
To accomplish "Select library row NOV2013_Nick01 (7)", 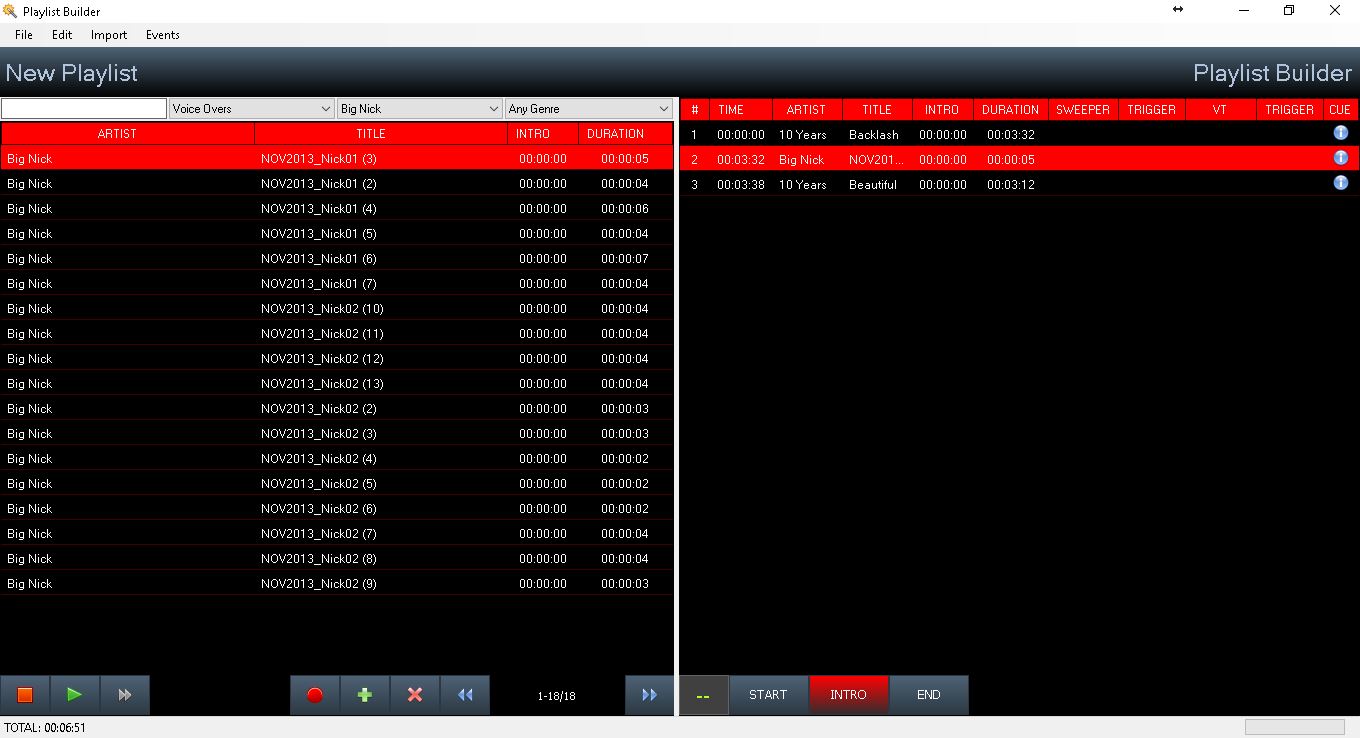I will 337,284.
